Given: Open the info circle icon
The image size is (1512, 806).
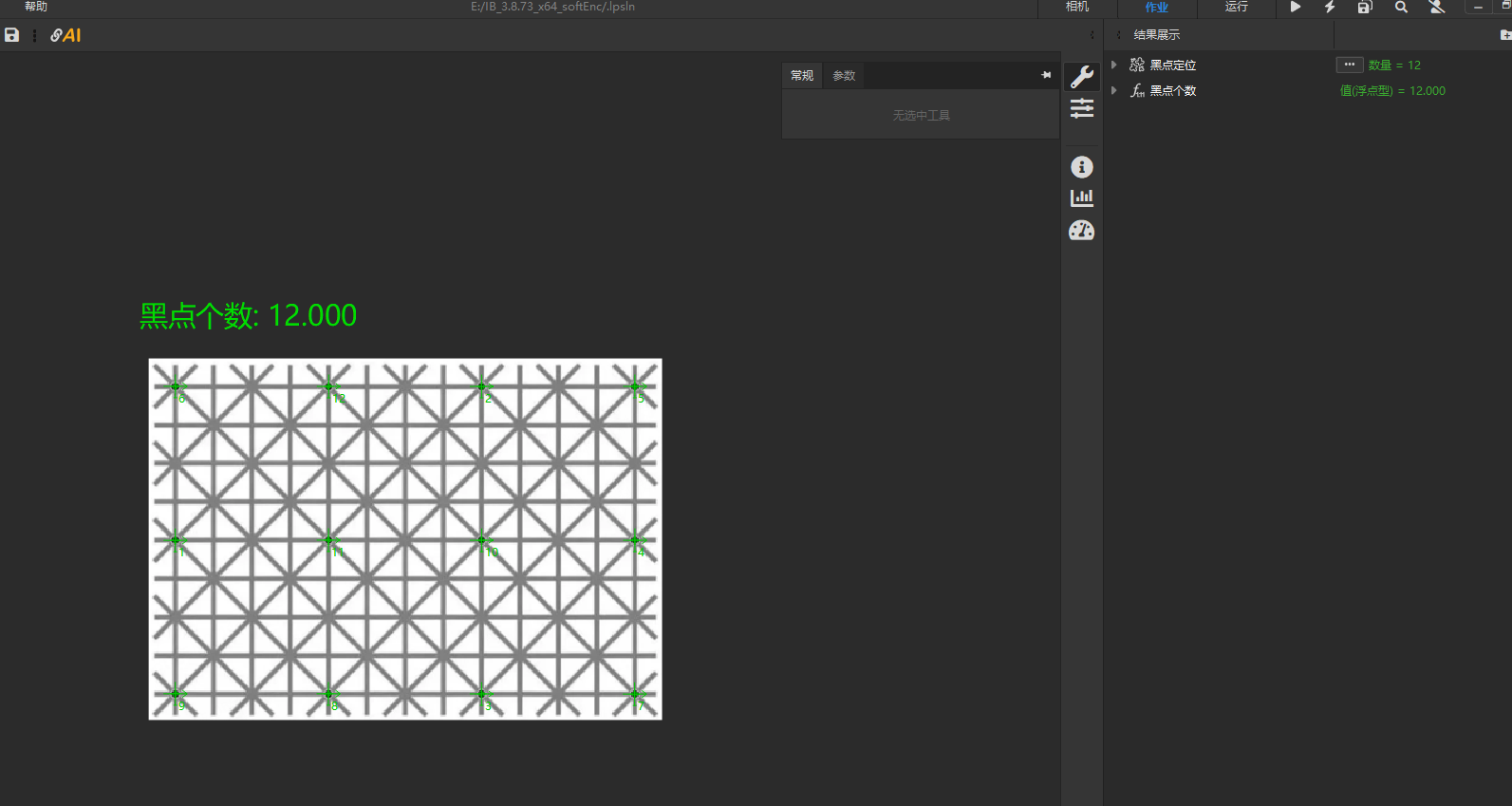Looking at the screenshot, I should point(1082,167).
